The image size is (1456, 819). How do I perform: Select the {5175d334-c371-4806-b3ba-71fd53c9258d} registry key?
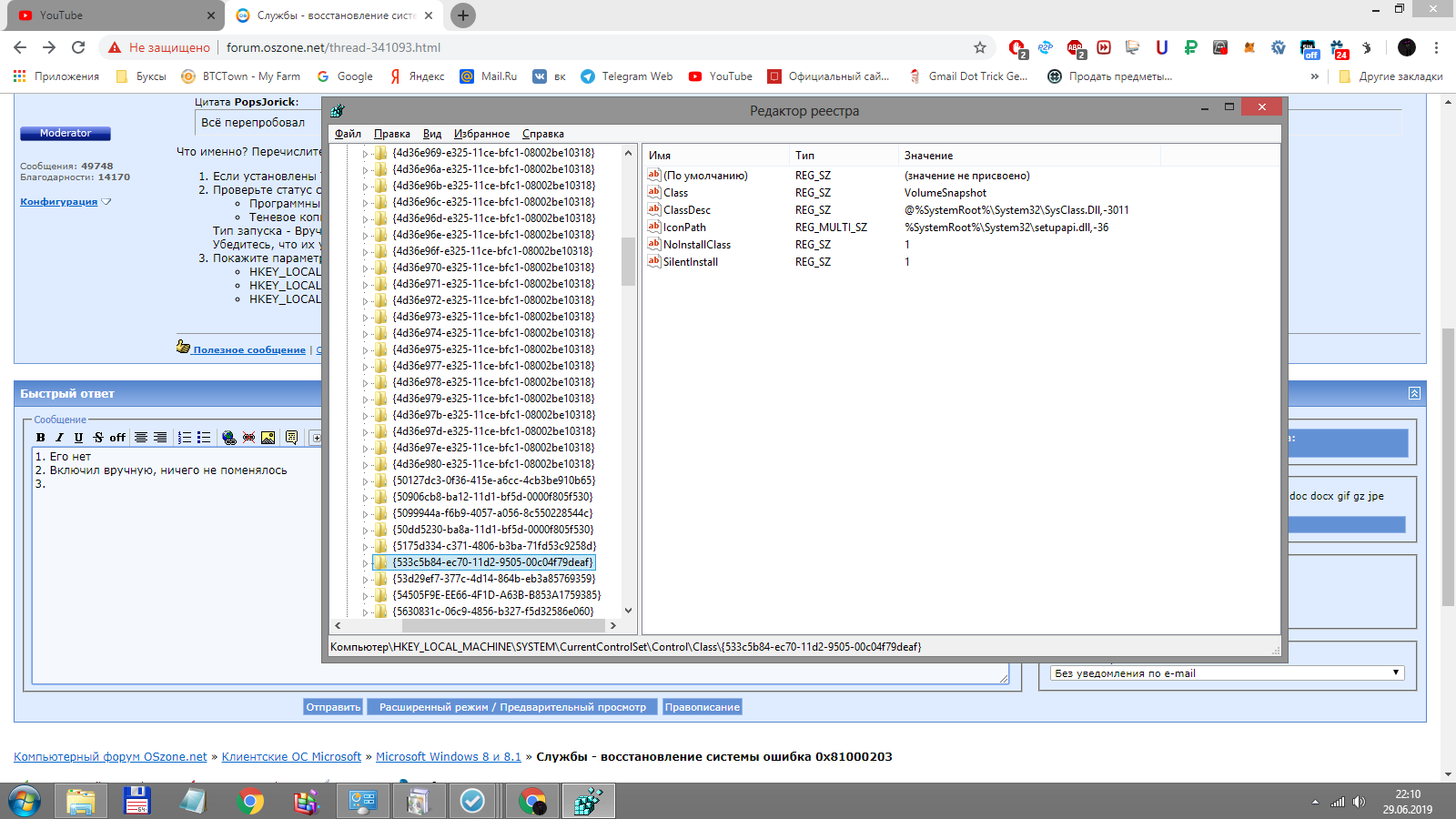tap(494, 546)
